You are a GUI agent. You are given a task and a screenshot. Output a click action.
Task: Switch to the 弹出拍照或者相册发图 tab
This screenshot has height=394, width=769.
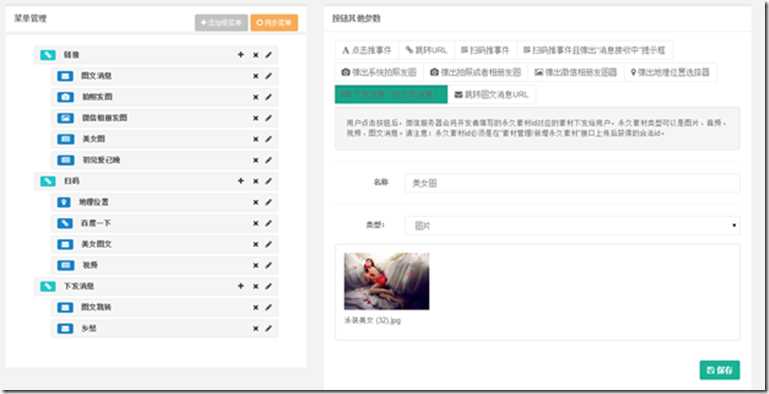[x=476, y=72]
